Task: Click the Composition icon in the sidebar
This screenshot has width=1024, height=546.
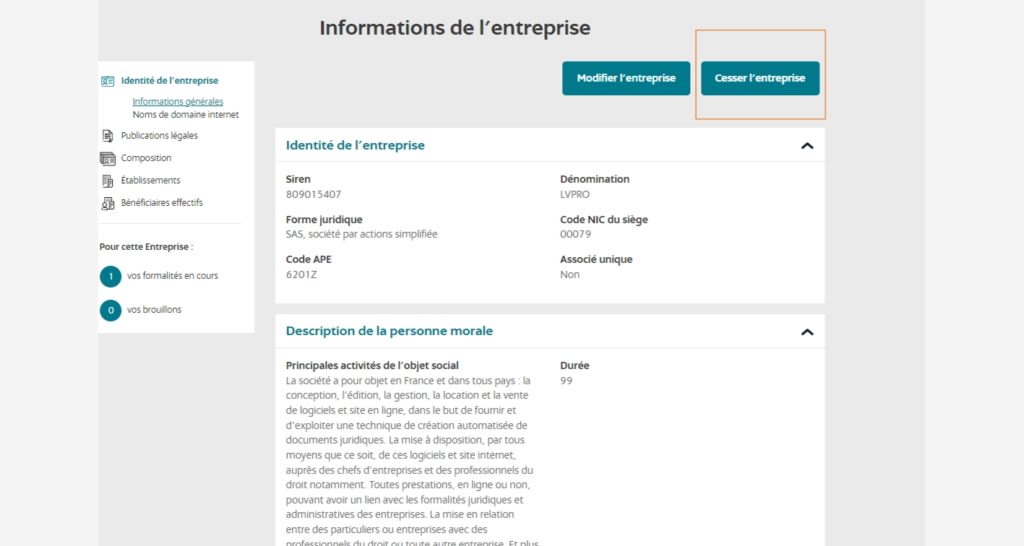Action: [x=108, y=158]
